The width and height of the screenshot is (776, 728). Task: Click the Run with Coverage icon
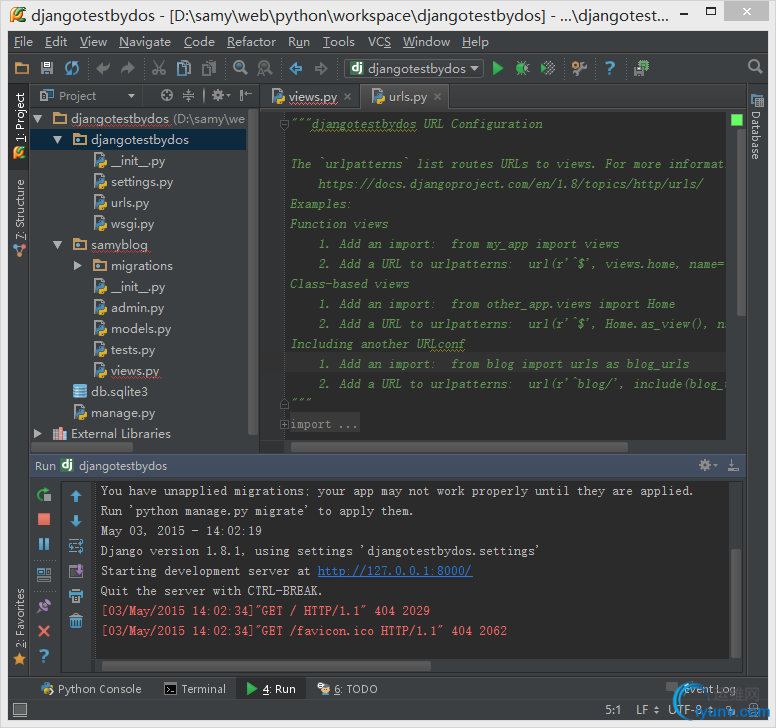pos(548,68)
